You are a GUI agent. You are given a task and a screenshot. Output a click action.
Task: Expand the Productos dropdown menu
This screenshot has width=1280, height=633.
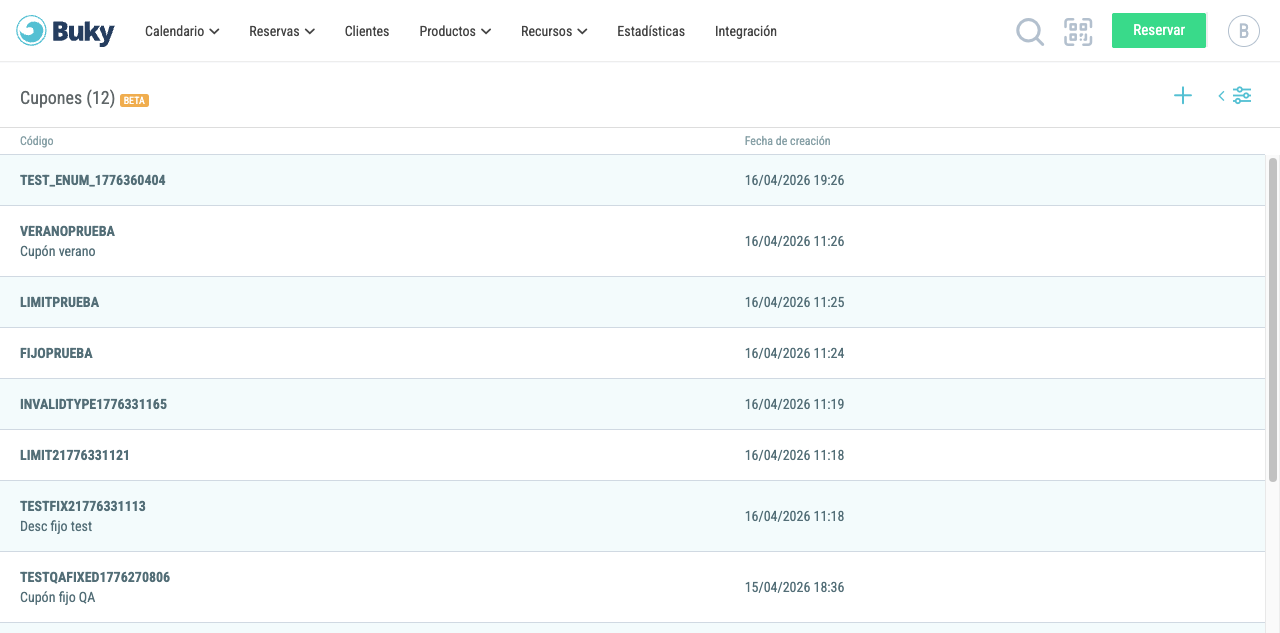coord(455,32)
